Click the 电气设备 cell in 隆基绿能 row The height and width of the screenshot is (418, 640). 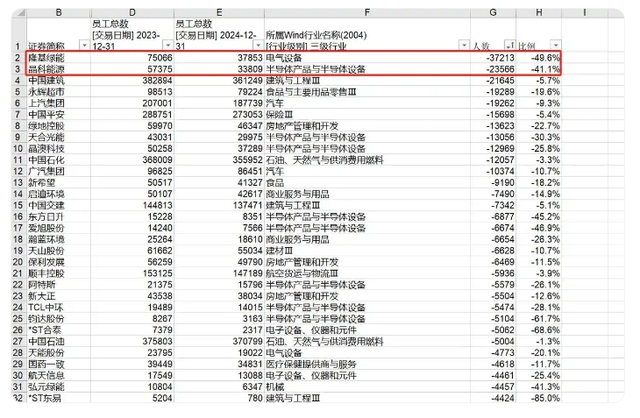coord(367,58)
